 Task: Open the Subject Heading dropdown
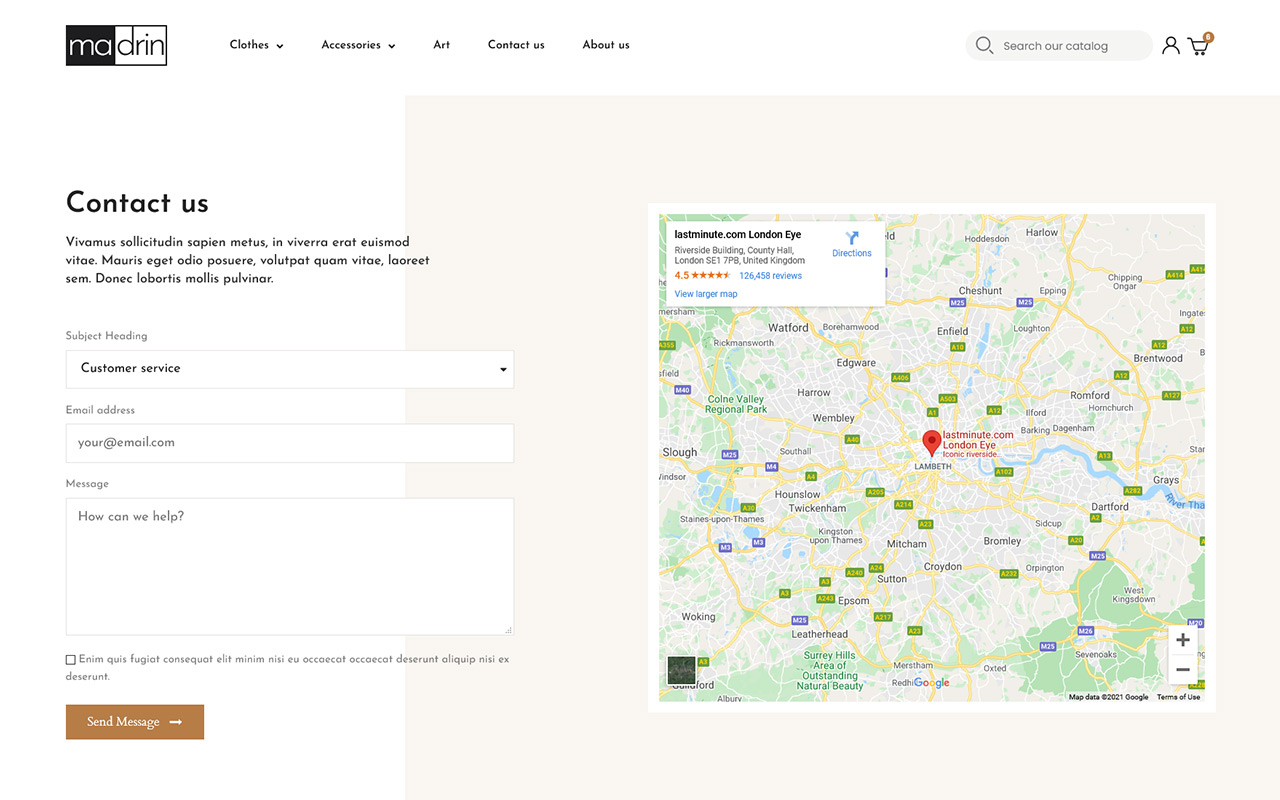click(290, 369)
